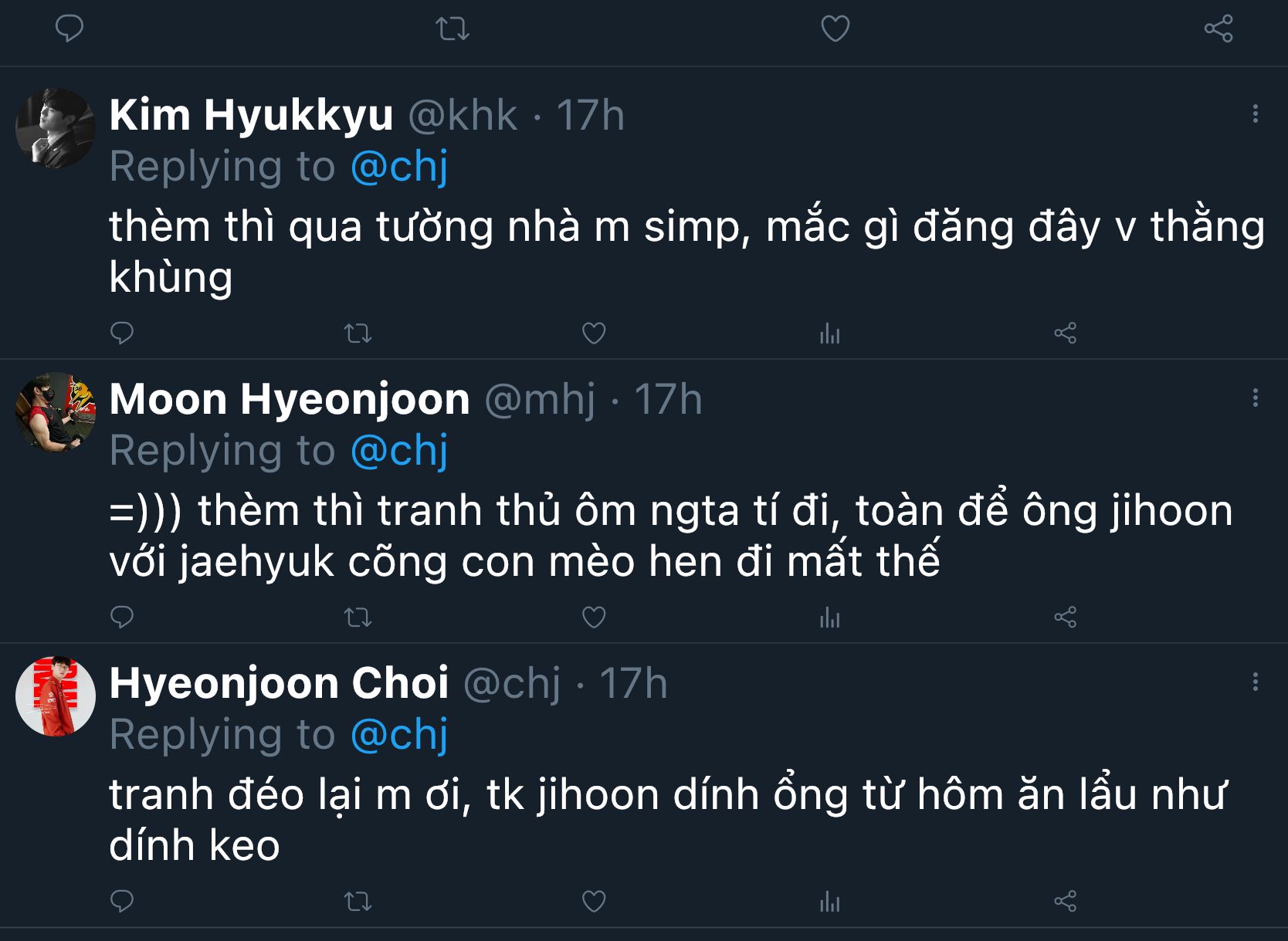Open Kim Hyukkyu's profile picture
The image size is (1288, 941).
click(55, 128)
